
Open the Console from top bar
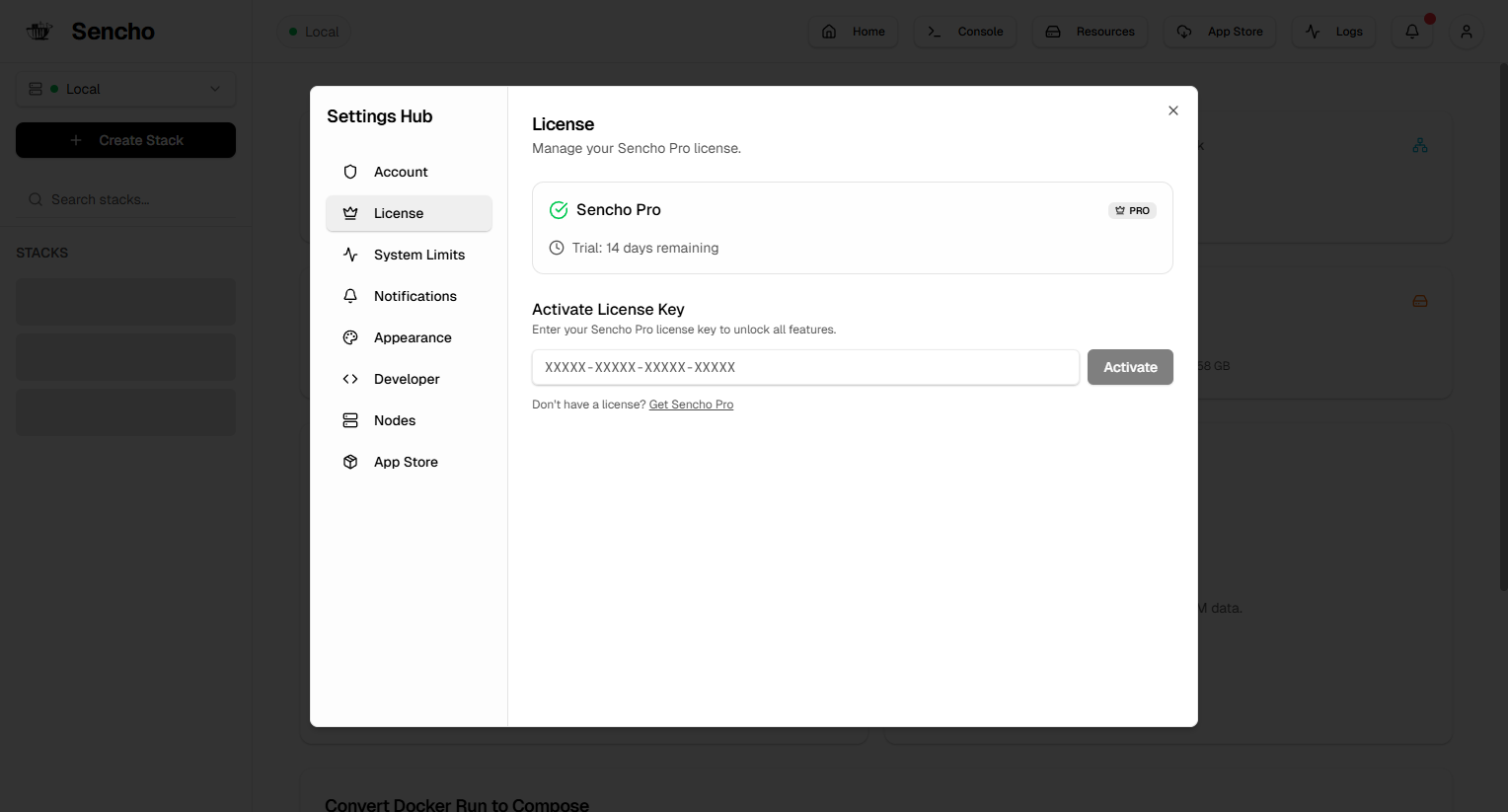click(965, 32)
